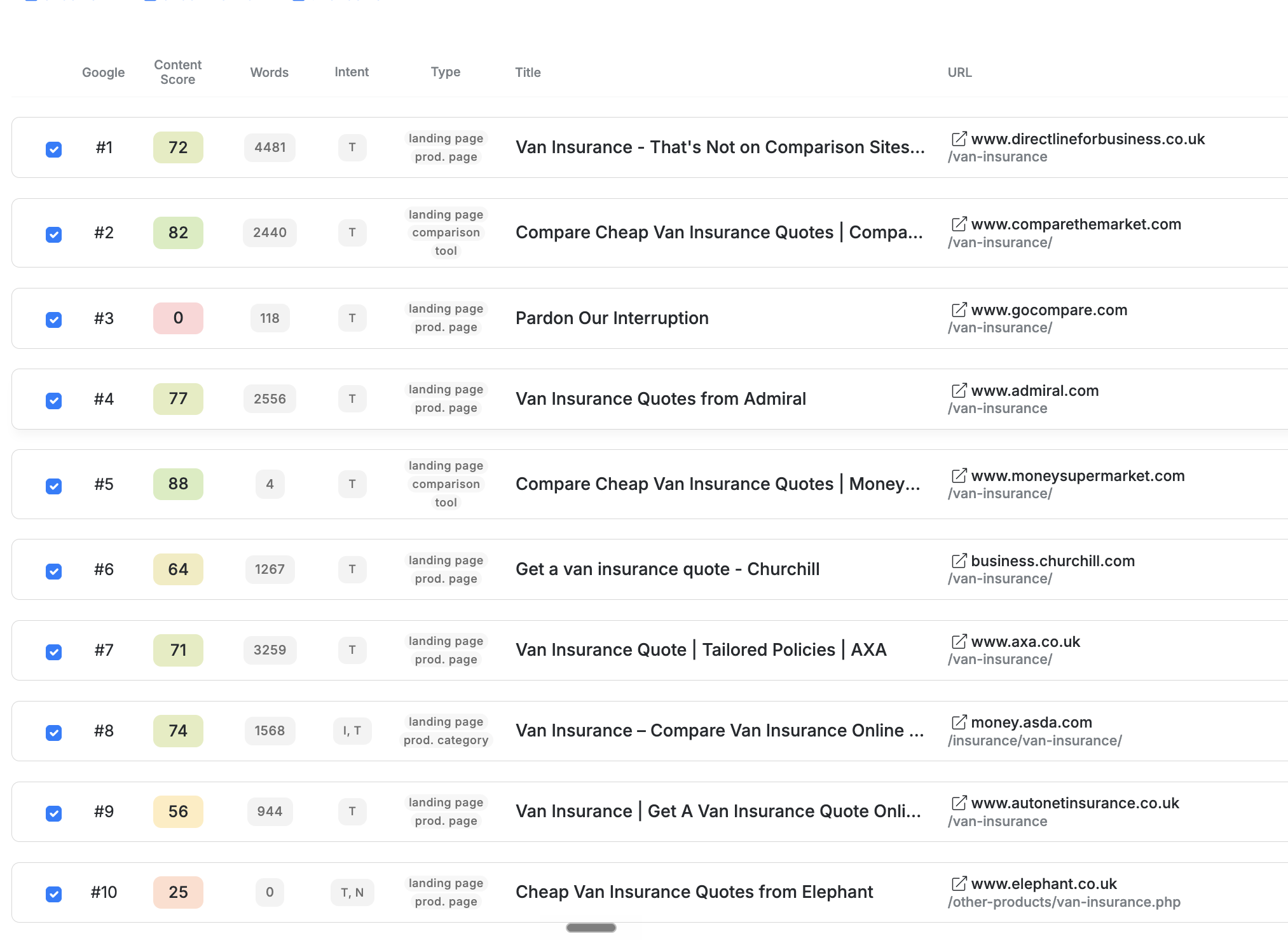
Task: Click the Intent column header
Action: 352,72
